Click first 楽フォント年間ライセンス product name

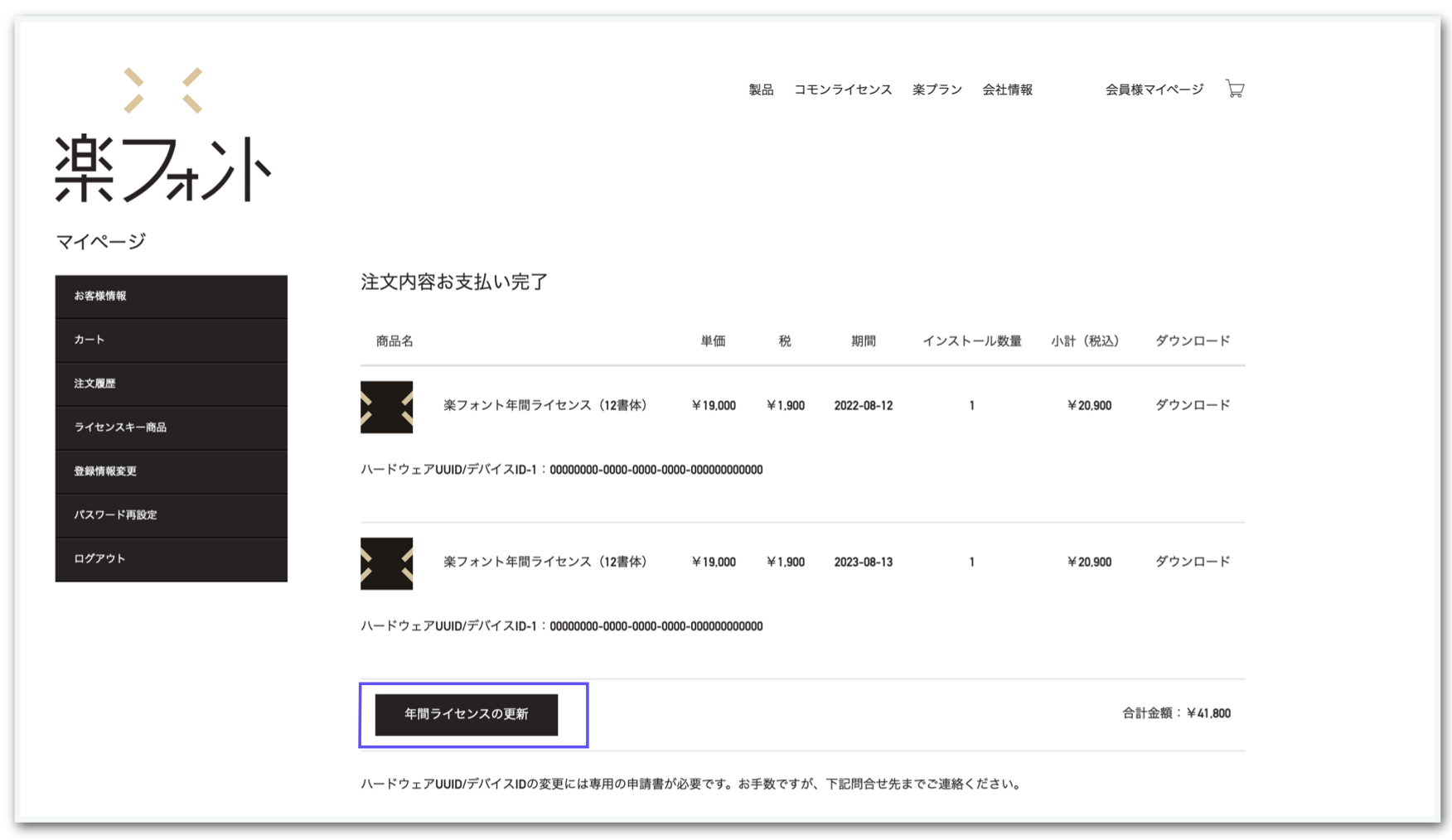coord(544,405)
